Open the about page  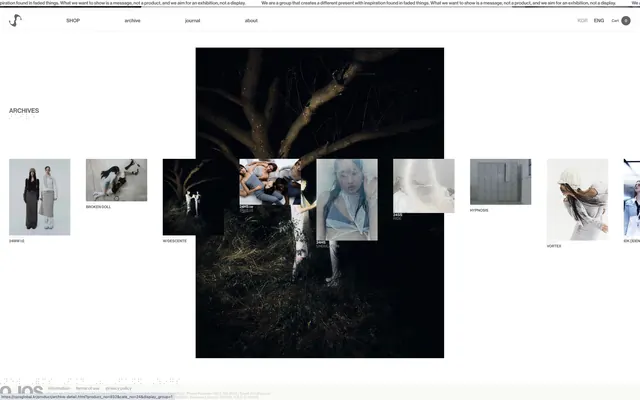tap(251, 20)
